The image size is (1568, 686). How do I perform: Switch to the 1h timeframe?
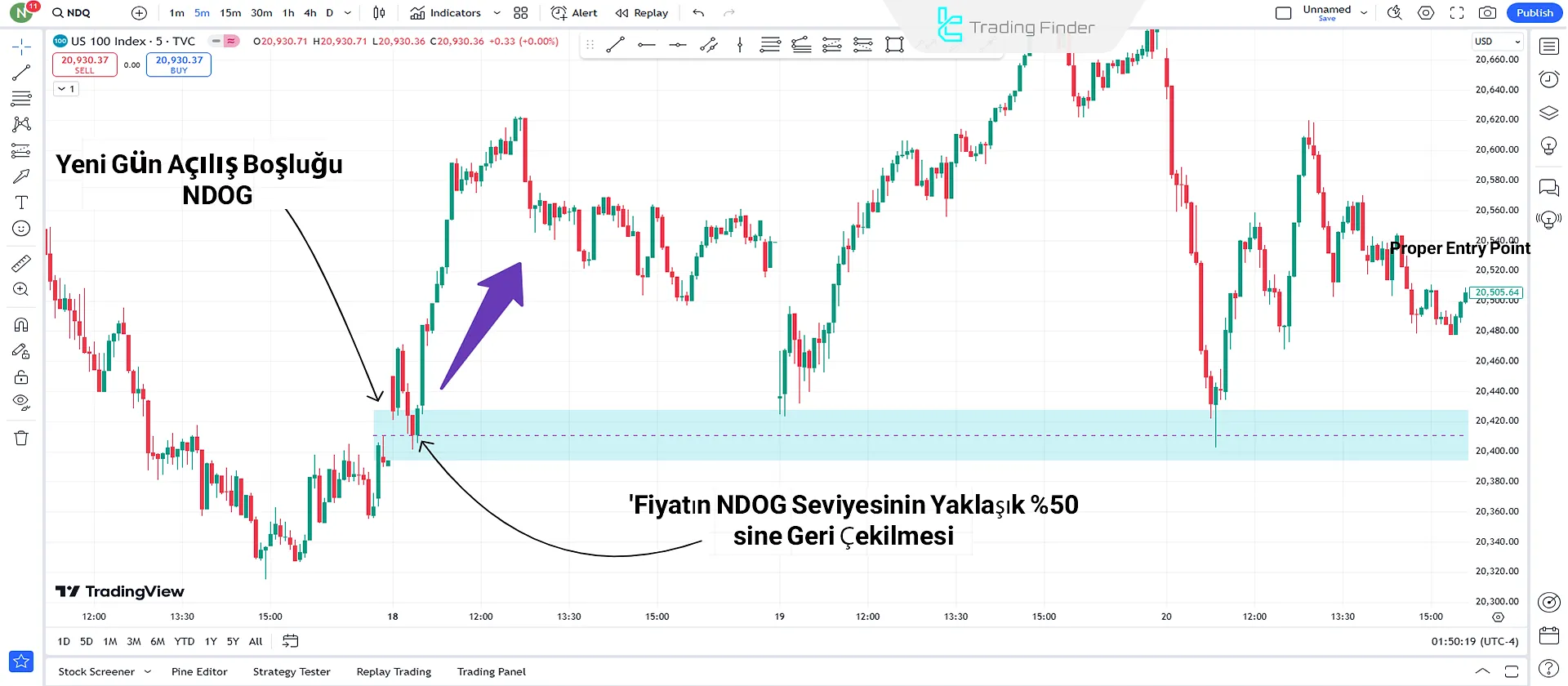[x=288, y=13]
